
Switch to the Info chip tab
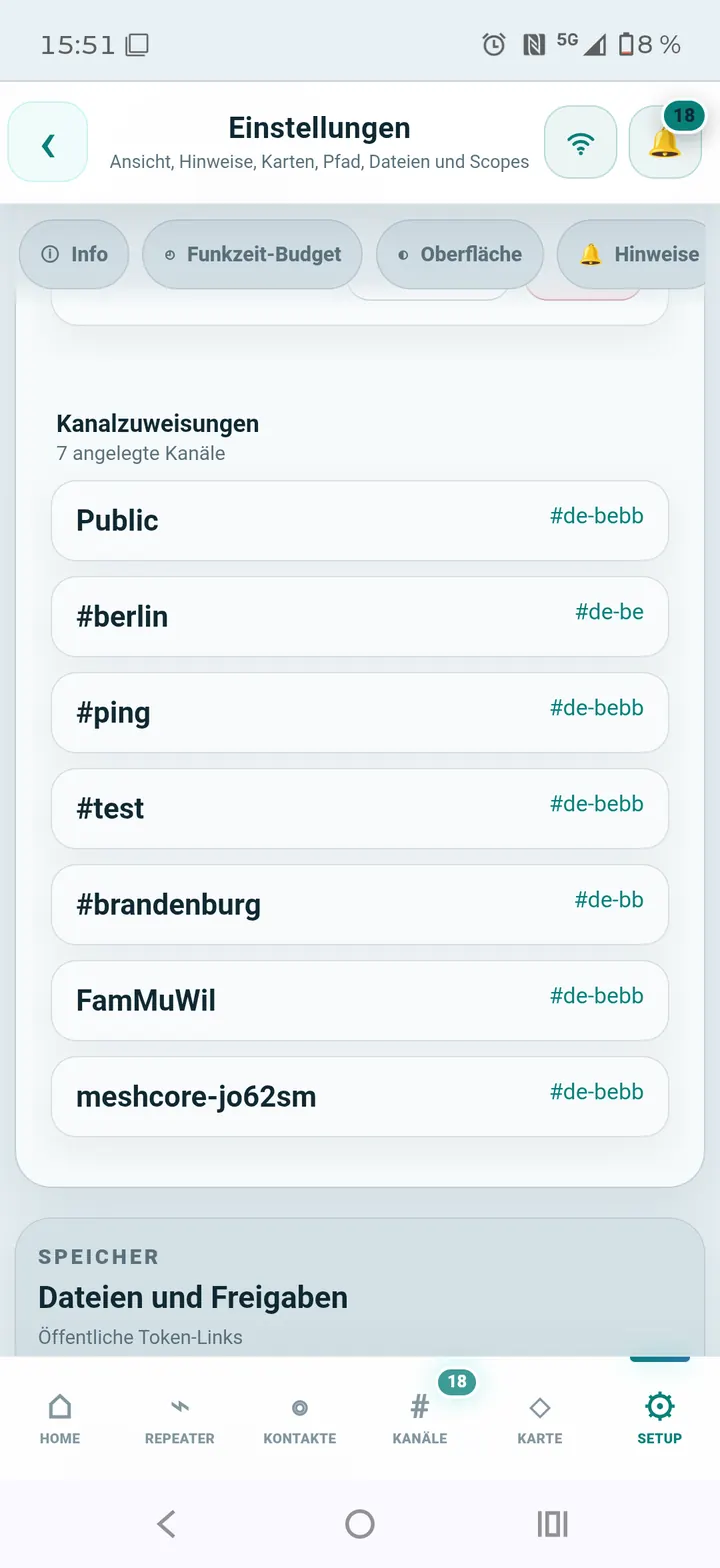click(74, 254)
